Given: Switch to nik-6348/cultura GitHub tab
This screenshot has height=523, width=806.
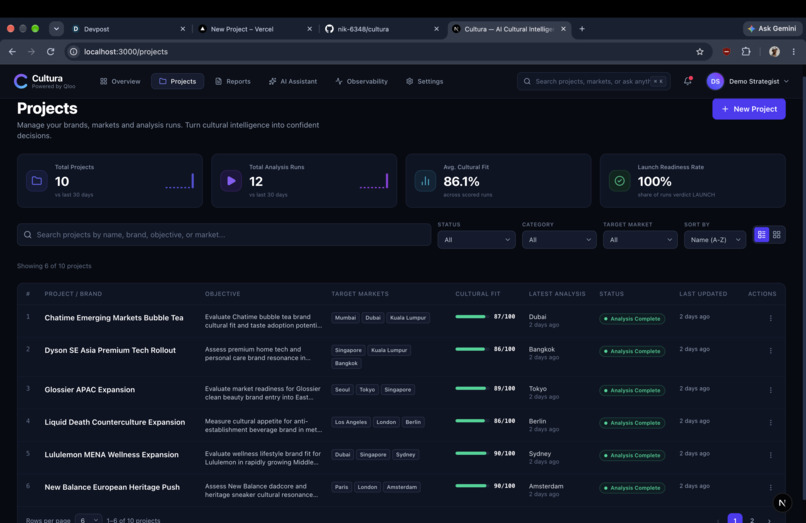Looking at the screenshot, I should tap(381, 29).
